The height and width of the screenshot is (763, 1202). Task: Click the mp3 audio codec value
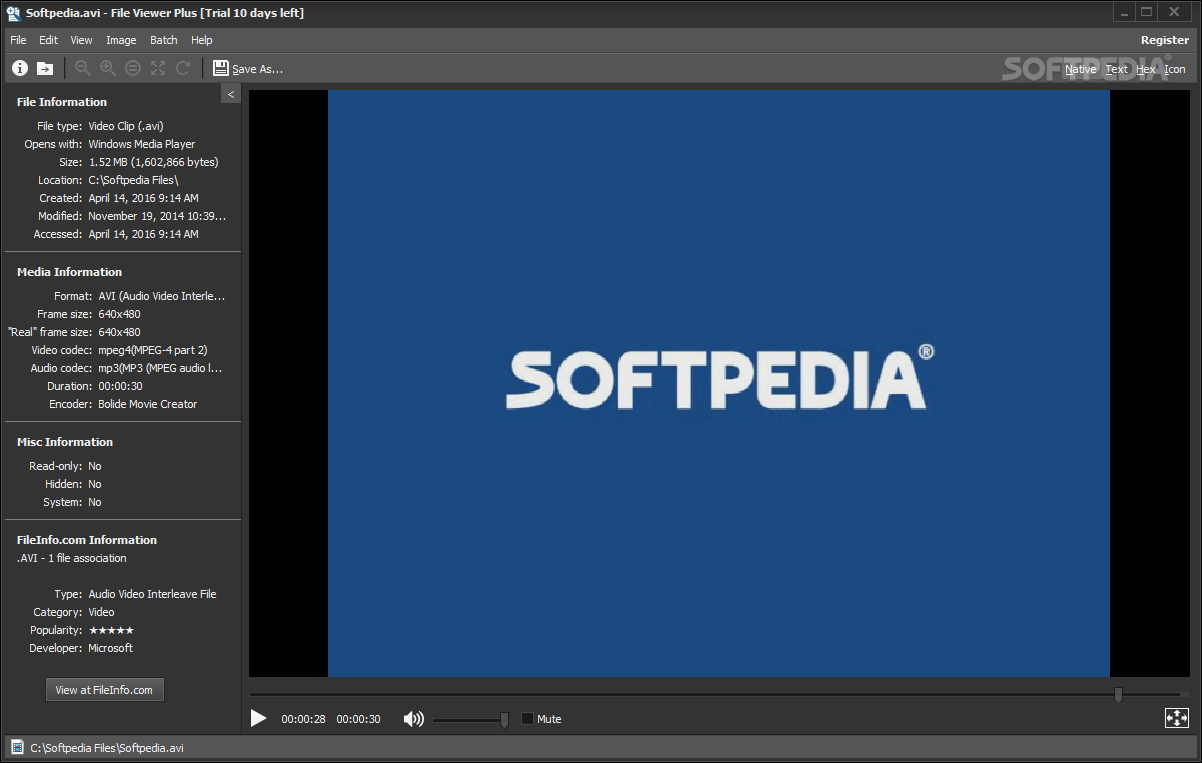tap(160, 368)
